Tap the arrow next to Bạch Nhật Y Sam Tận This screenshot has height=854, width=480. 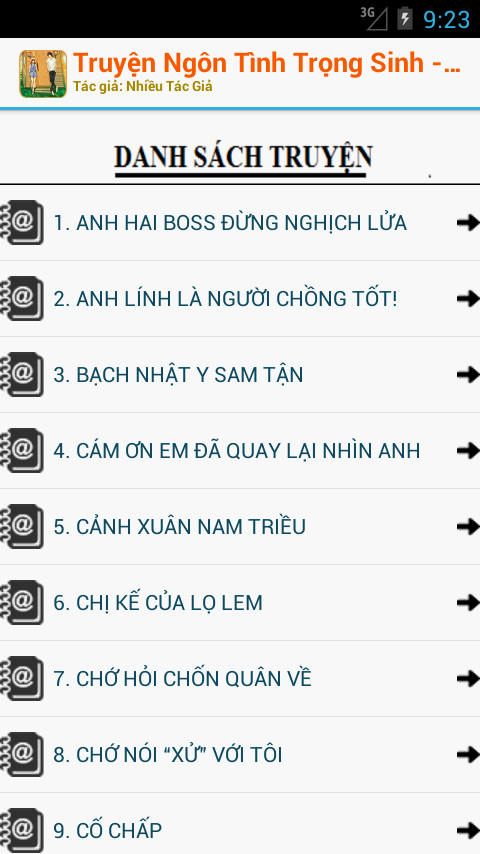click(x=468, y=374)
